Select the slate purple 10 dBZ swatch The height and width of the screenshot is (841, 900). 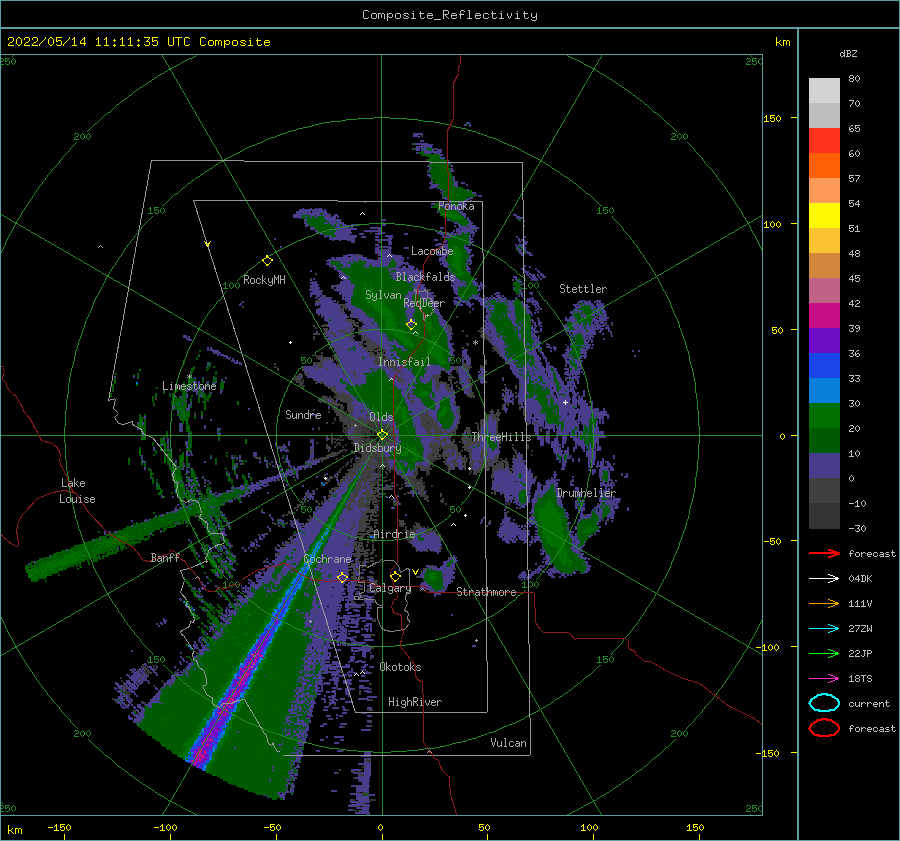(824, 465)
